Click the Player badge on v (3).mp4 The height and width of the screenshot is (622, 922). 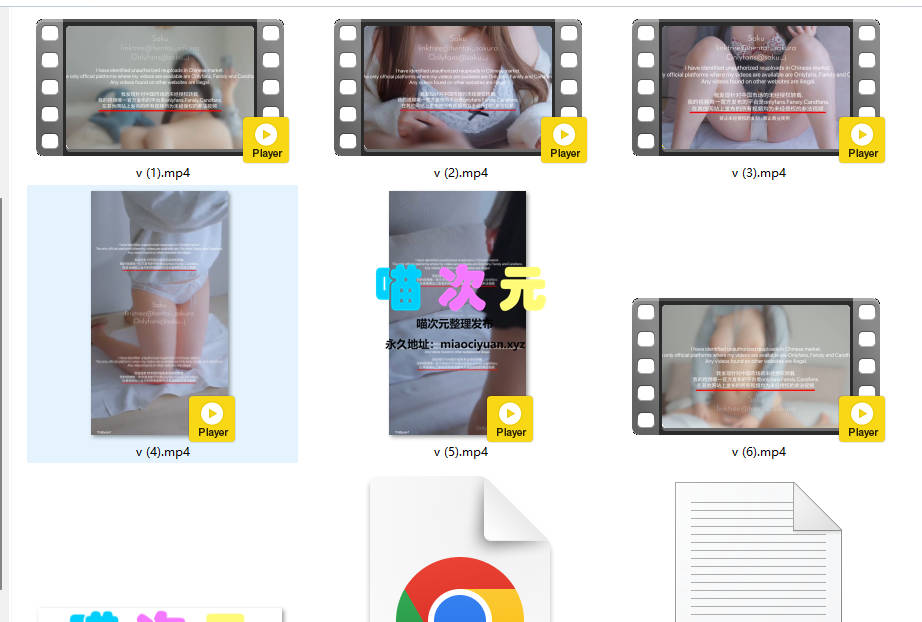click(x=863, y=140)
